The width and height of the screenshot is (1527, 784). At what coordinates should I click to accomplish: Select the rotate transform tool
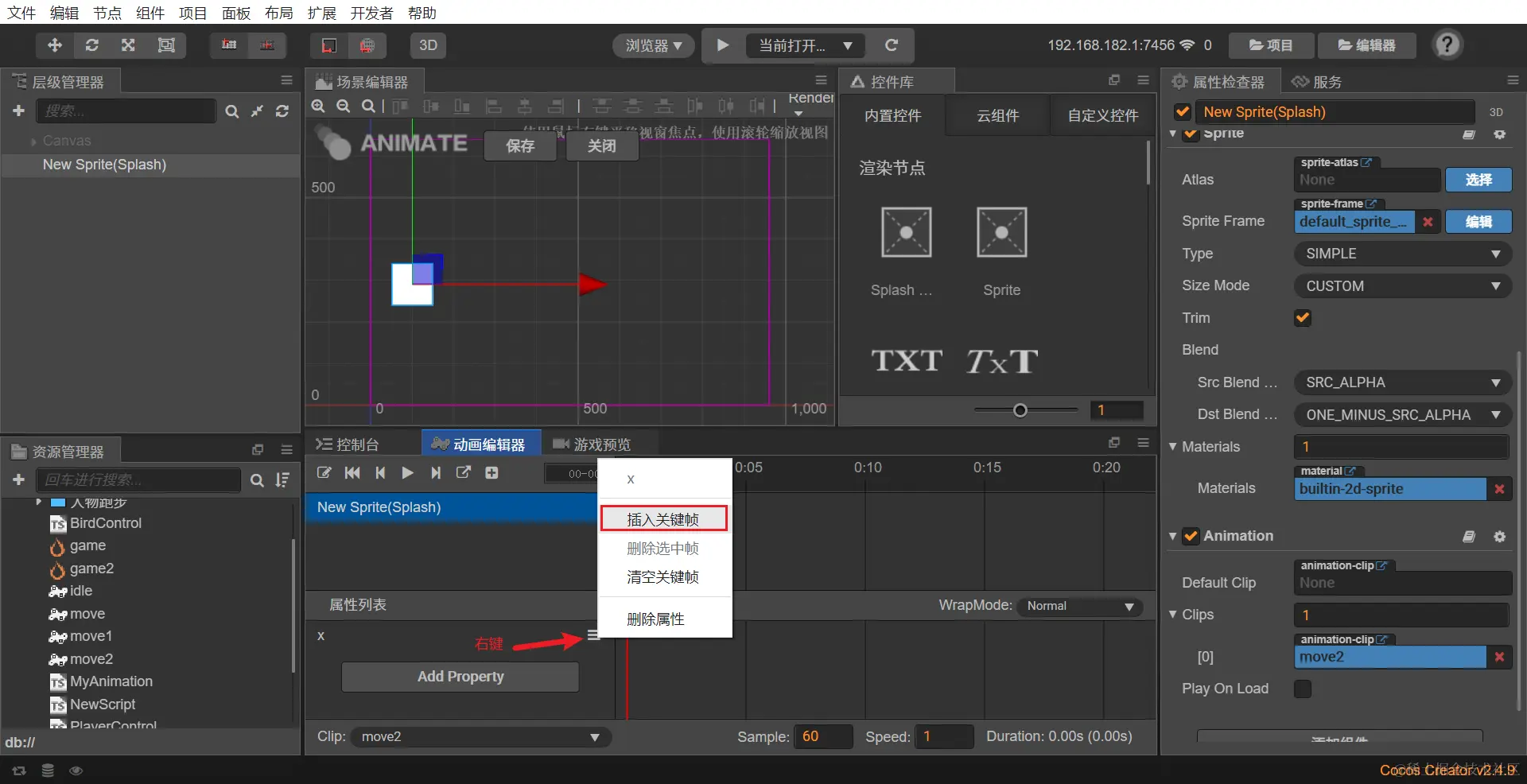[x=92, y=45]
